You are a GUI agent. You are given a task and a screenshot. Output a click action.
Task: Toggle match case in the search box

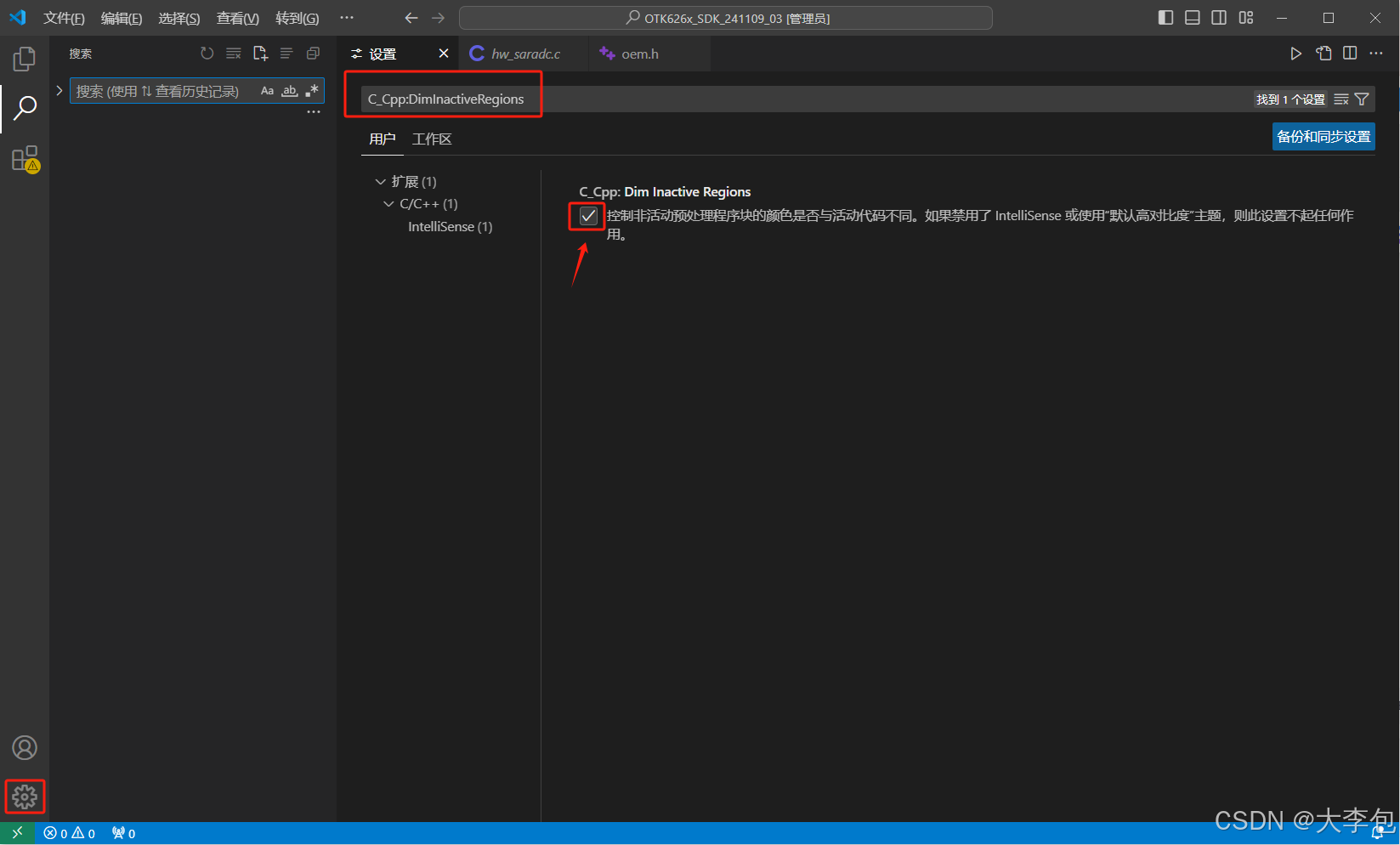pyautogui.click(x=267, y=90)
